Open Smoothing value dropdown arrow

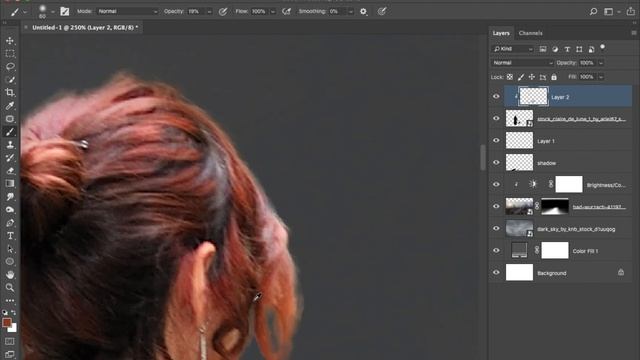click(x=350, y=12)
